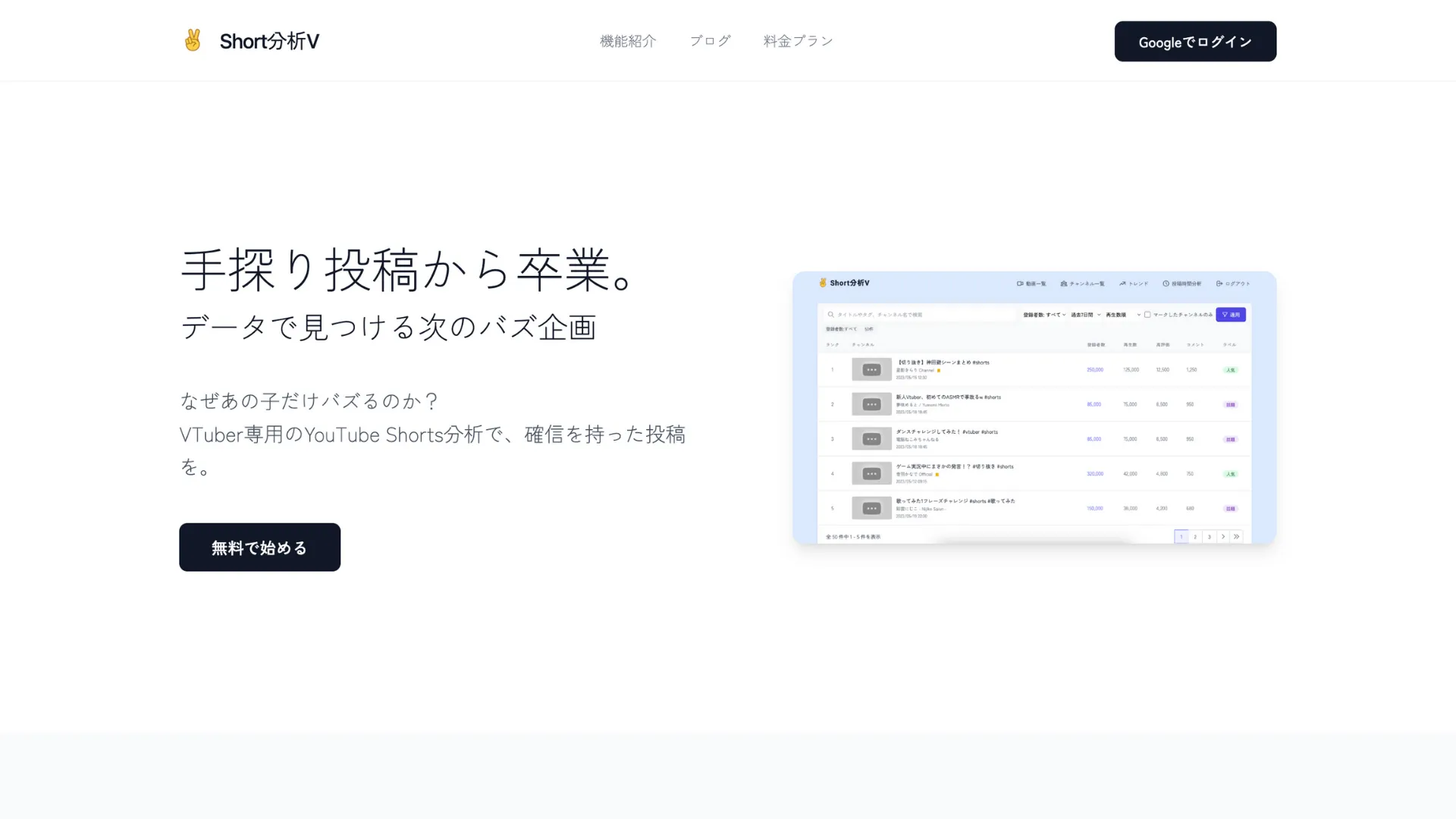Open the 機能紹介 navigation link
This screenshot has height=819, width=1456.
click(628, 41)
